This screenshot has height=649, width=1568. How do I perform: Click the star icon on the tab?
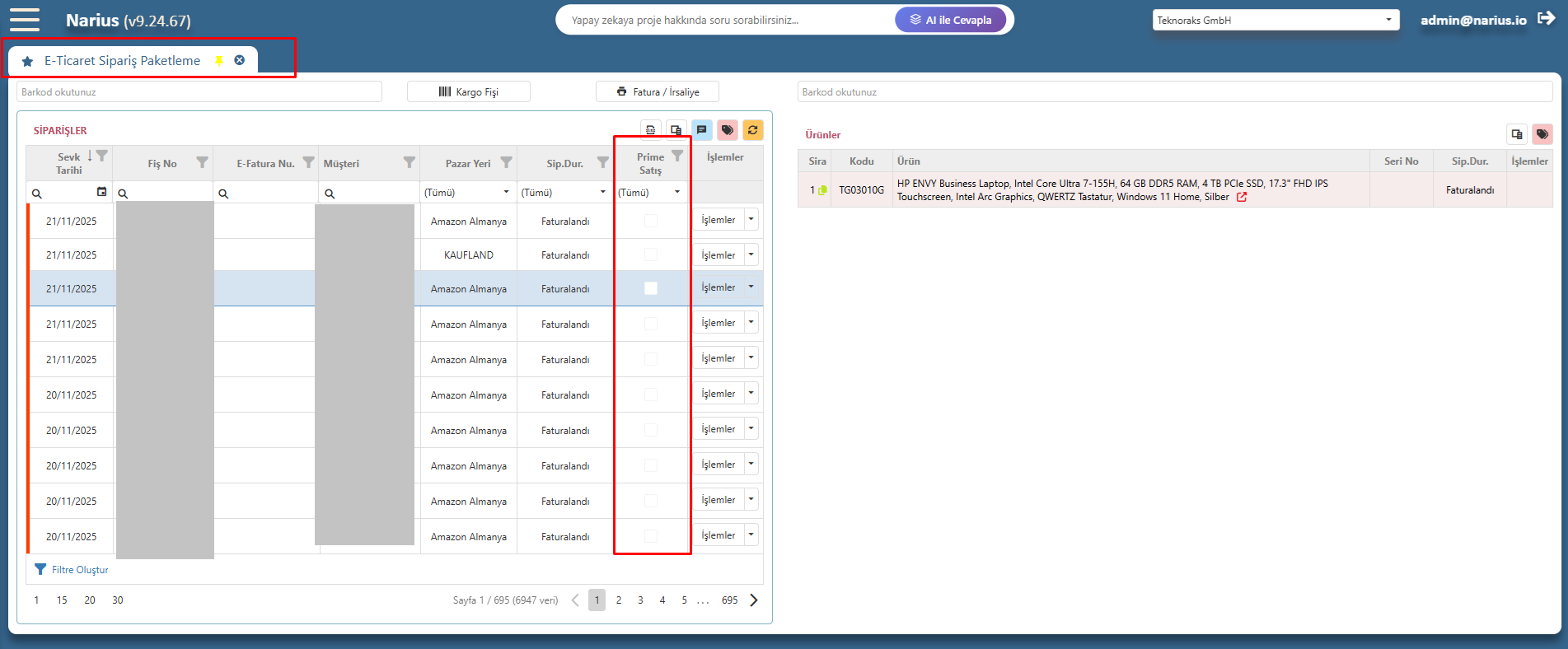[27, 61]
